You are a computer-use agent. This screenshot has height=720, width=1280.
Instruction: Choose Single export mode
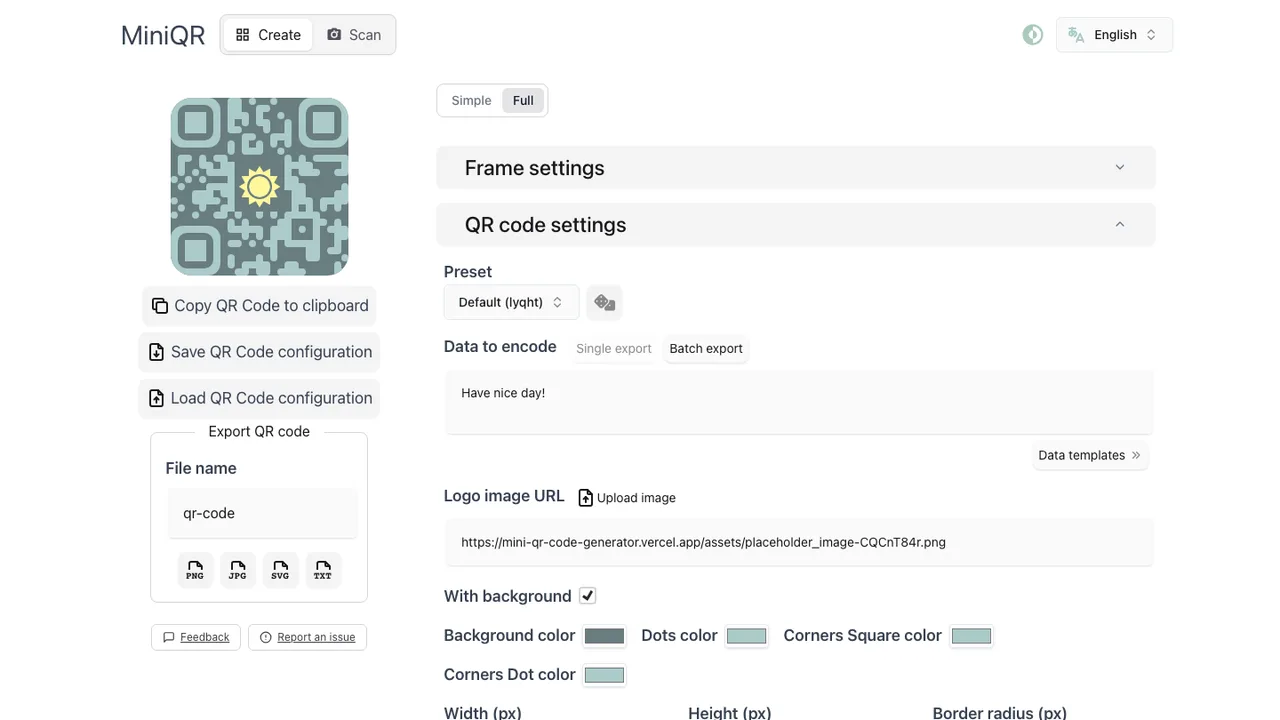coord(614,348)
